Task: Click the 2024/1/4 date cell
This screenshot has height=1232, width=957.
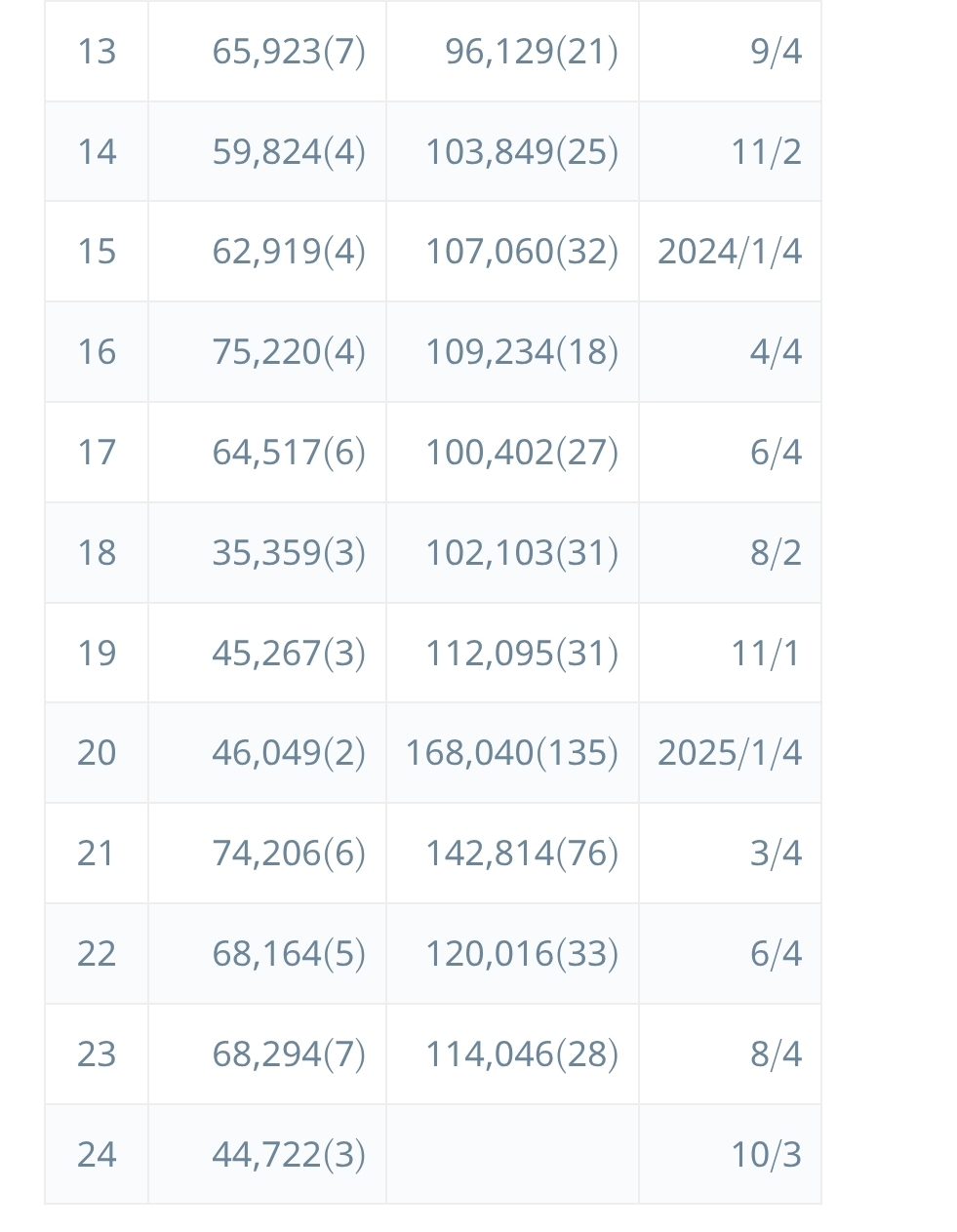Action: 729,252
